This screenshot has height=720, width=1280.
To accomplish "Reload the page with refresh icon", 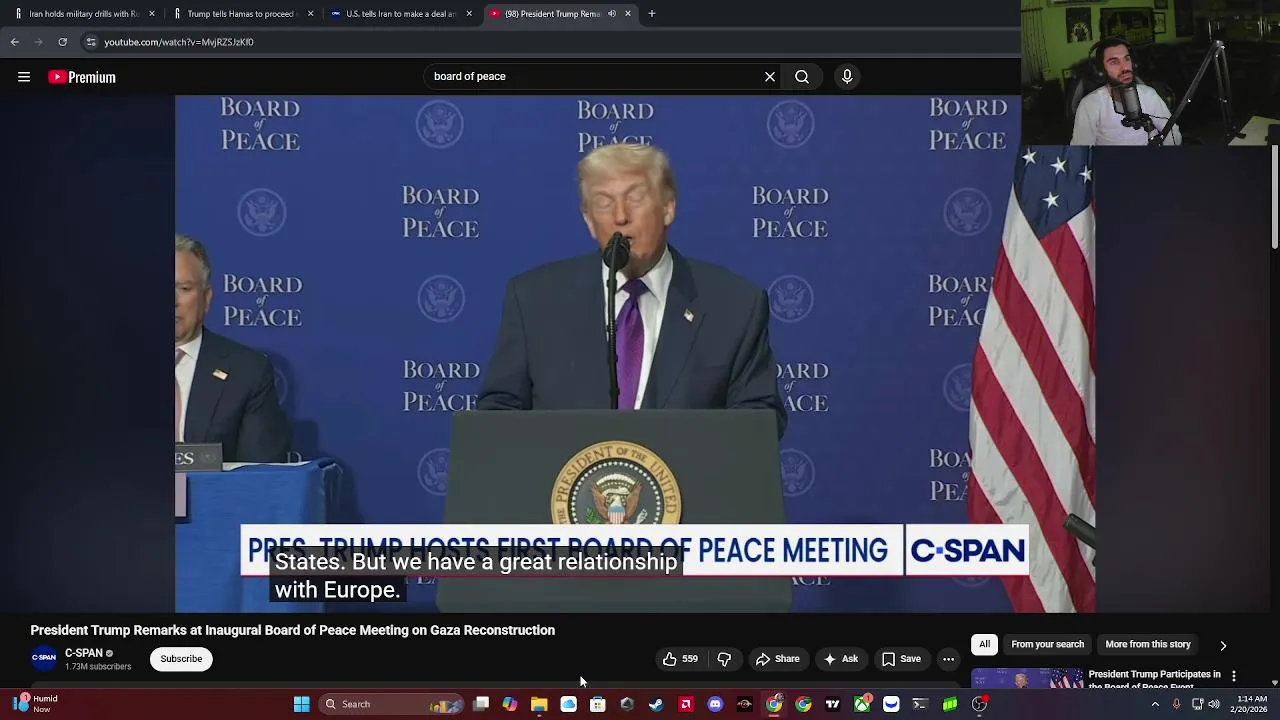I will tap(62, 42).
